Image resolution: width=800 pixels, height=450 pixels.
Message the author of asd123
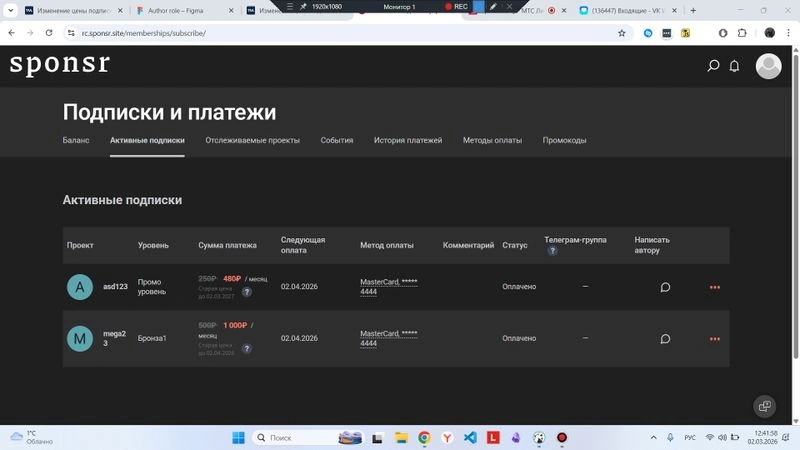(665, 287)
